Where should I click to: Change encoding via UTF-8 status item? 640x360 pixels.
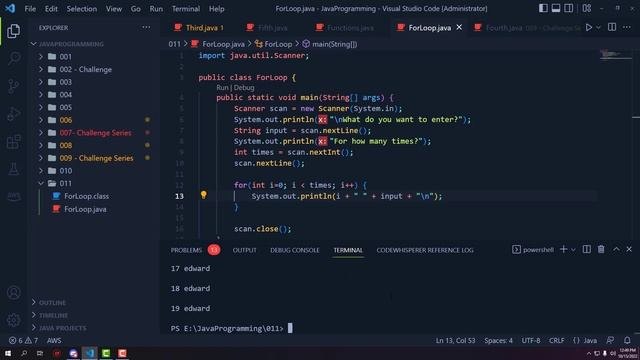[531, 340]
